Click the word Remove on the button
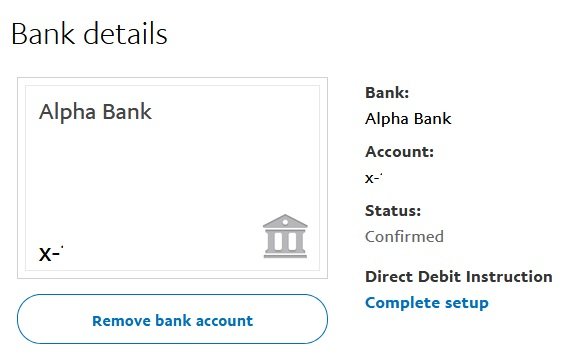 (121, 321)
